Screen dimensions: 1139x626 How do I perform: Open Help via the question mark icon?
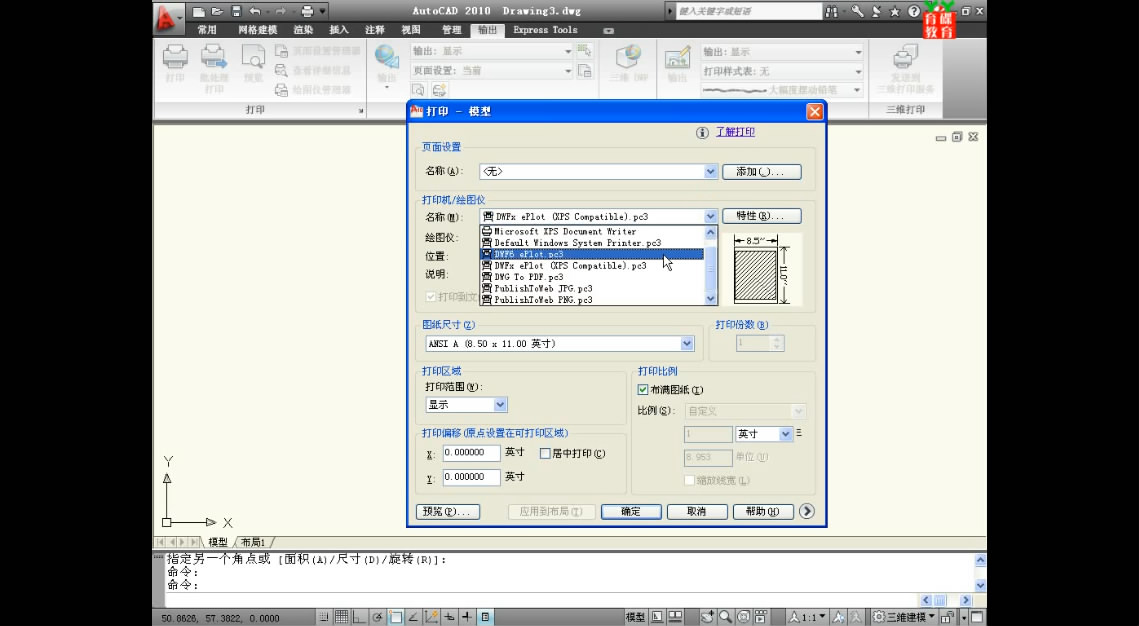pos(914,12)
